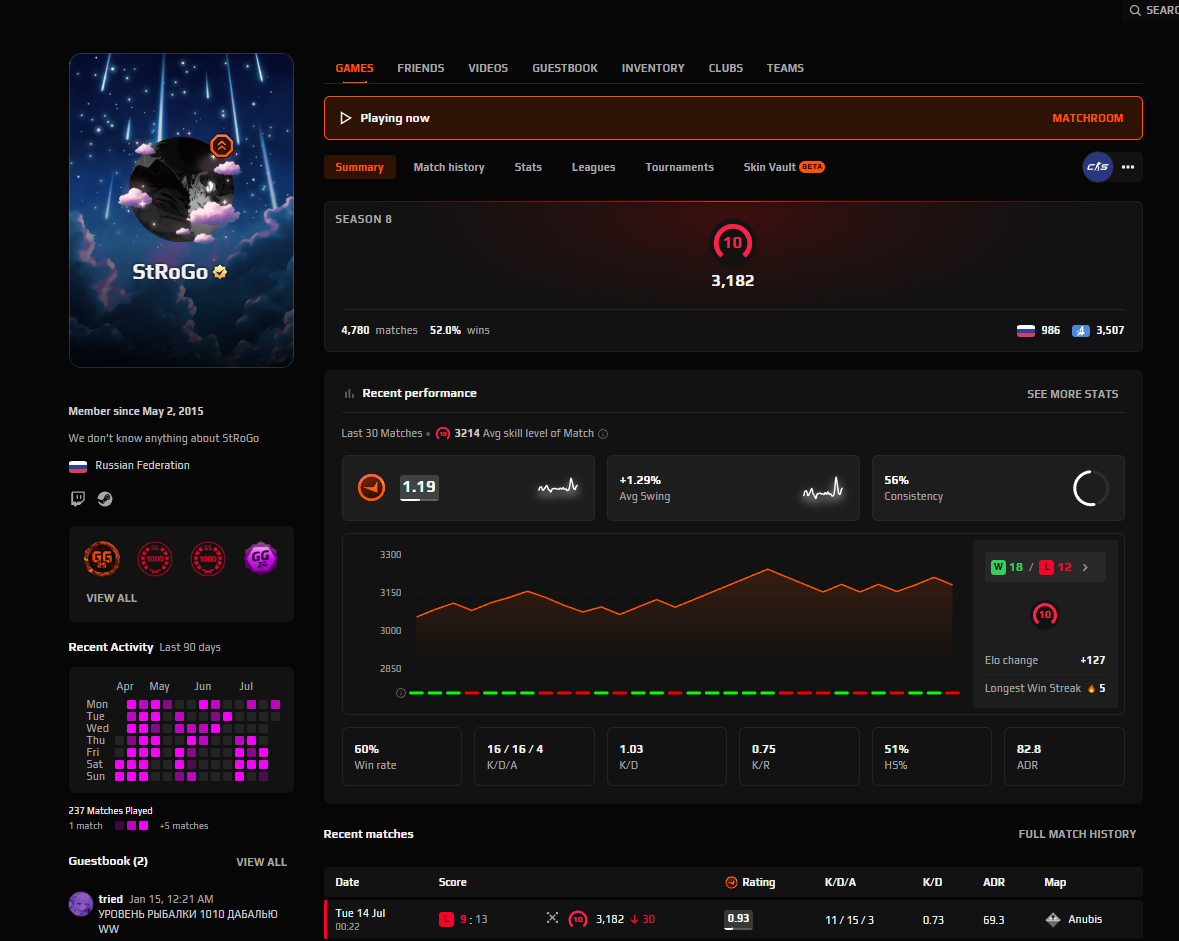Click FULL MATCH HISTORY

click(1077, 834)
